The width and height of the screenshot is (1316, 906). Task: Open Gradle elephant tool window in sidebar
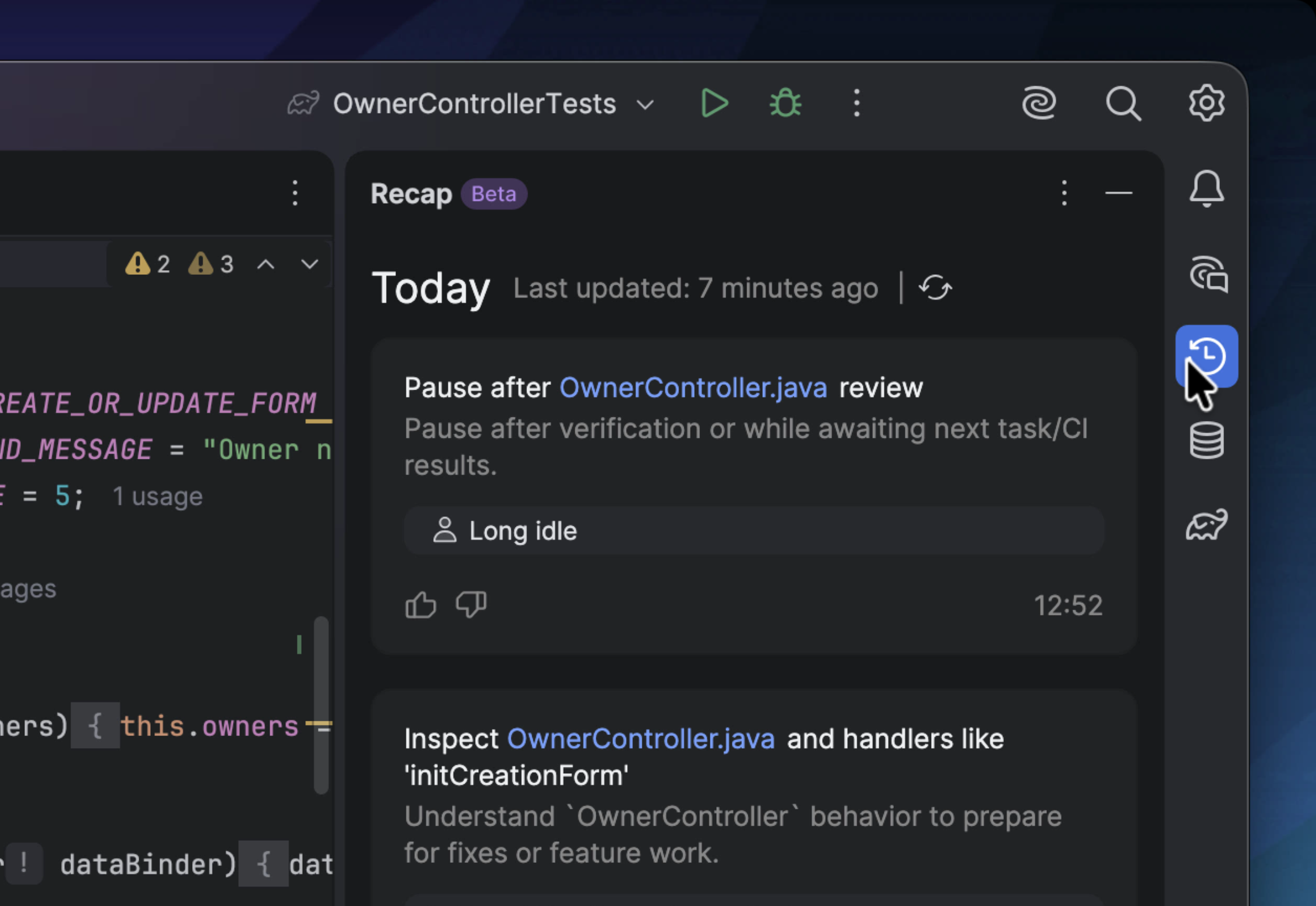click(x=1207, y=524)
